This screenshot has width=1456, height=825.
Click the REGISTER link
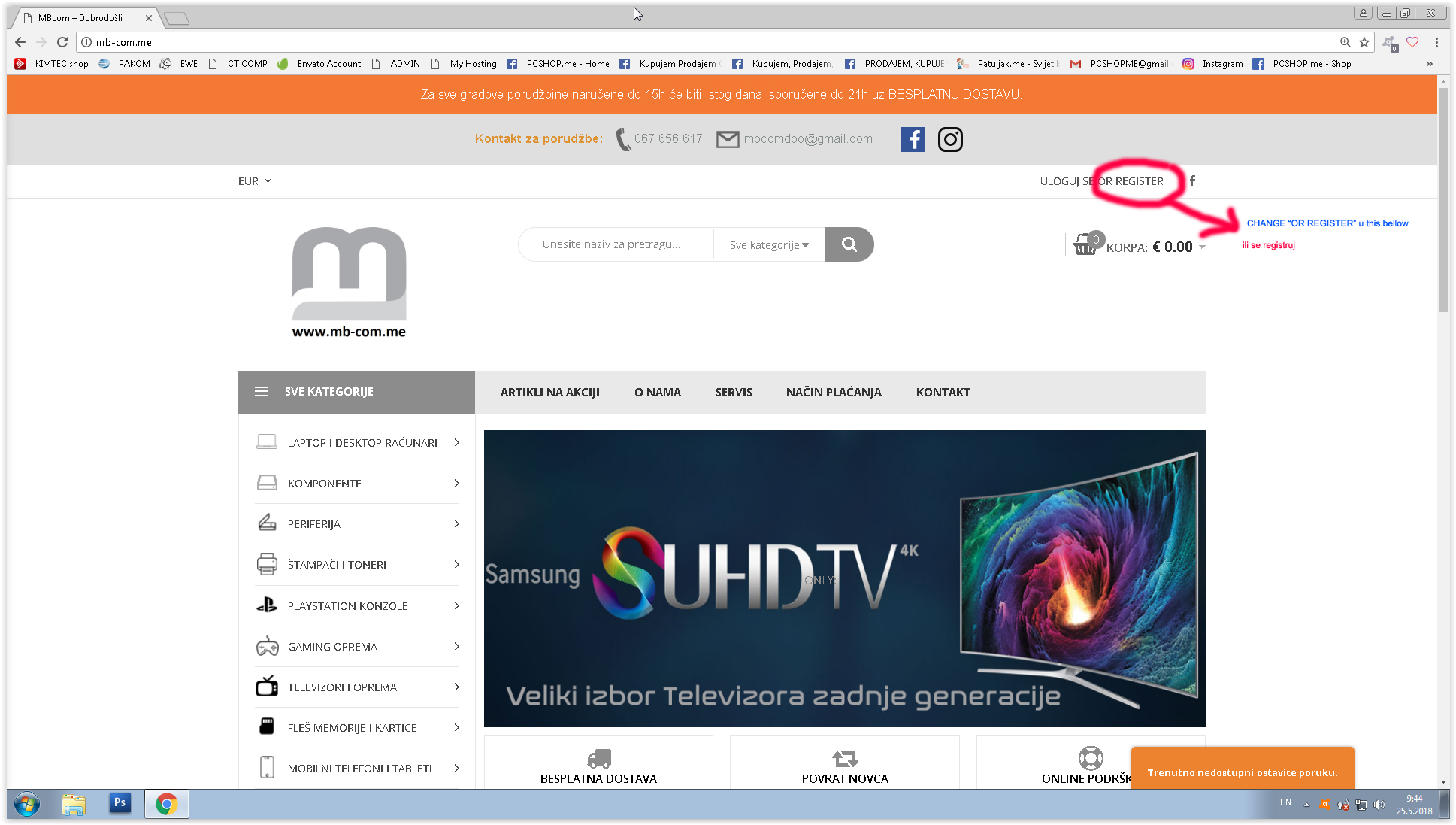click(x=1139, y=181)
